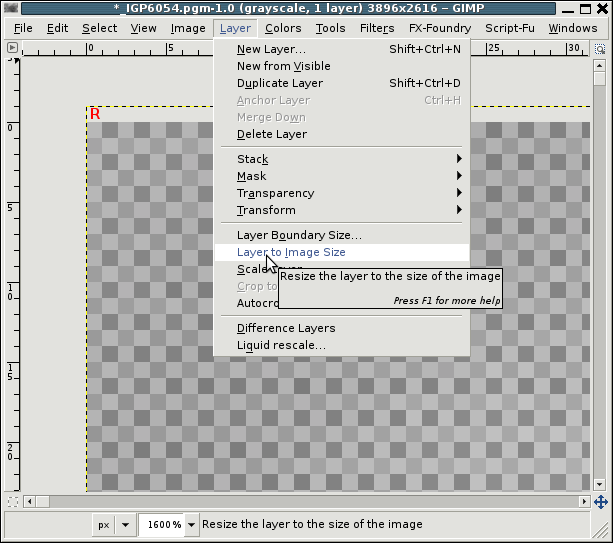613x543 pixels.
Task: Click the horizontal scrollbar left arrow
Action: 29,502
